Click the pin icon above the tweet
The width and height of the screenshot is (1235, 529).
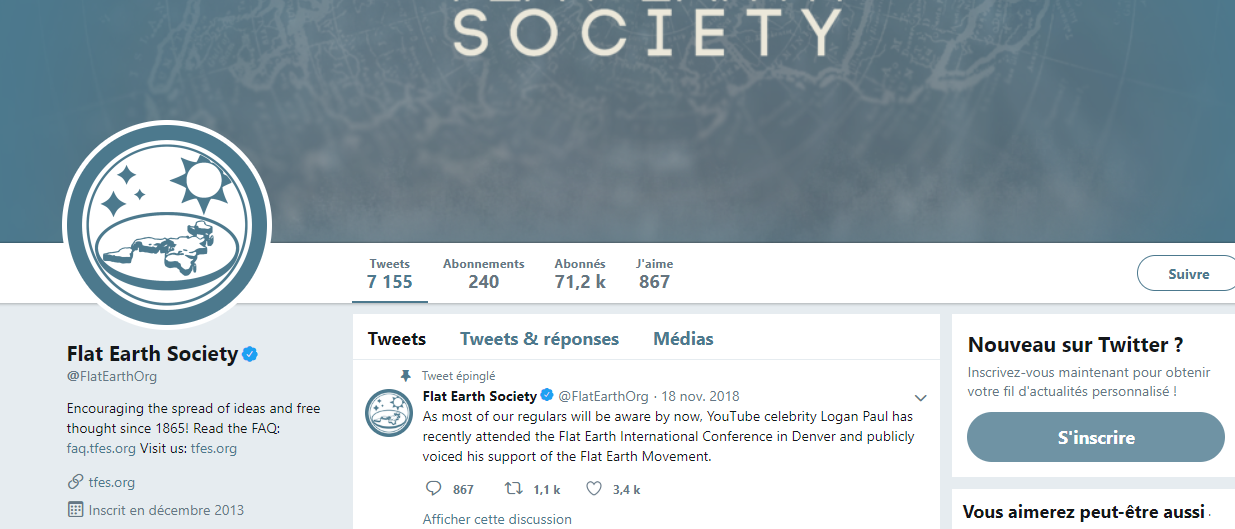(405, 376)
